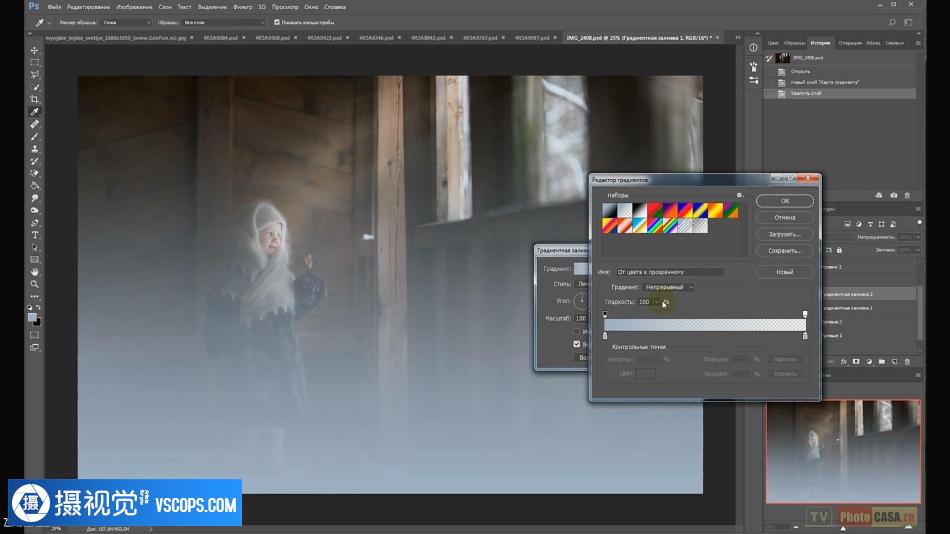
Task: Switch to the 'Операции' panel tab
Action: pos(850,43)
